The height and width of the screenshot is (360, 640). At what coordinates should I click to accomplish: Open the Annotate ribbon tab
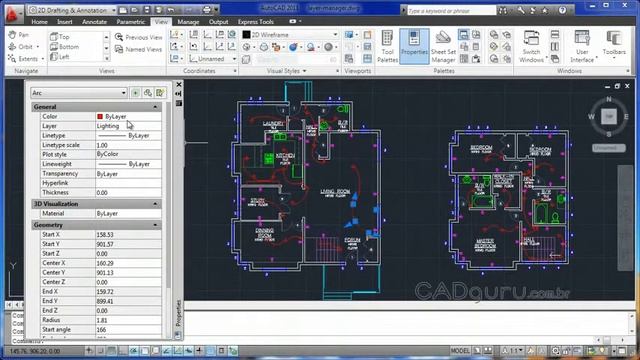[94, 22]
